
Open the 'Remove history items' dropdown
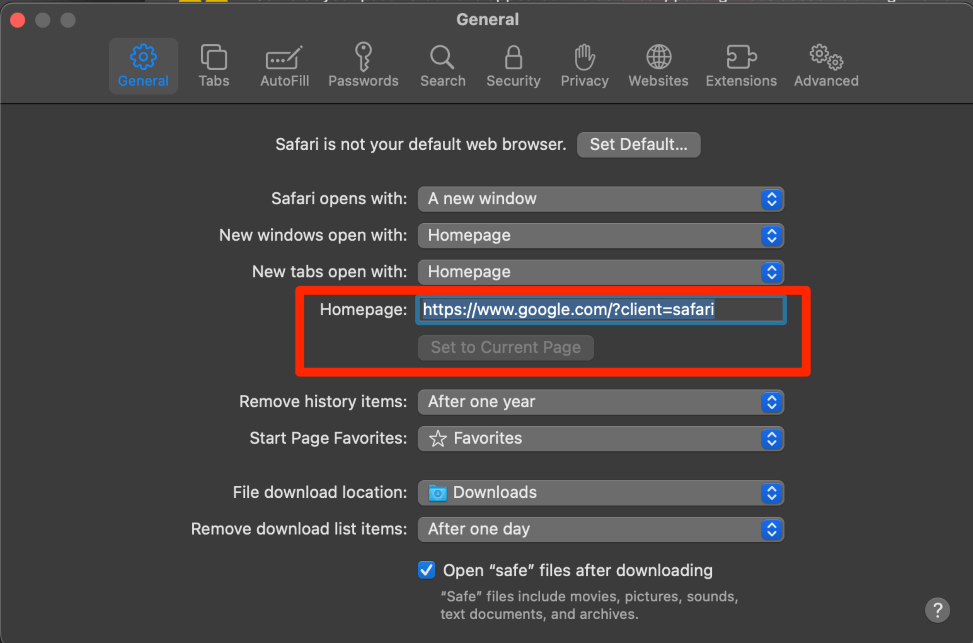click(601, 402)
